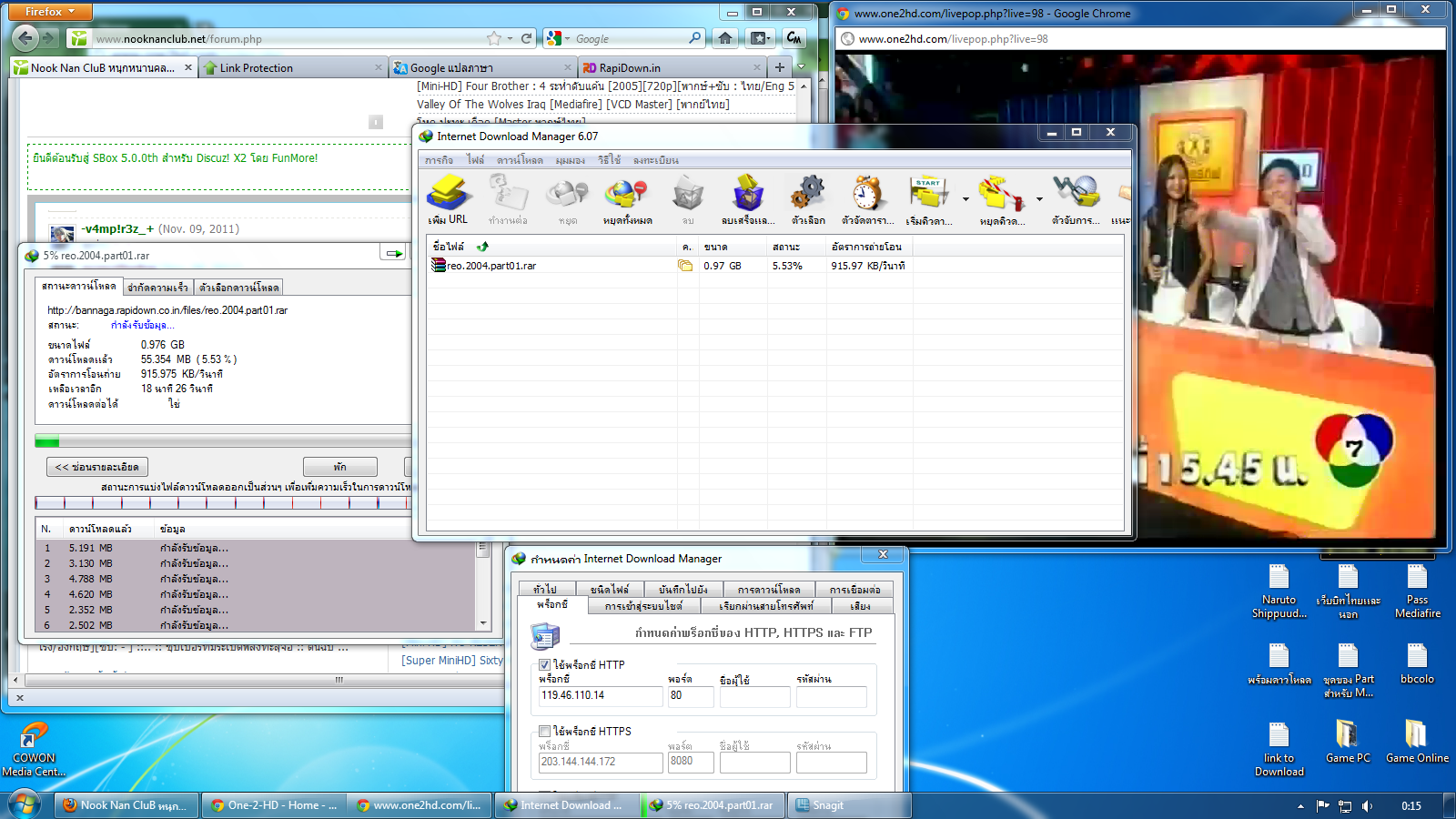This screenshot has height=819, width=1456.
Task: Open the Firefox application menu button
Action: [x=50, y=12]
